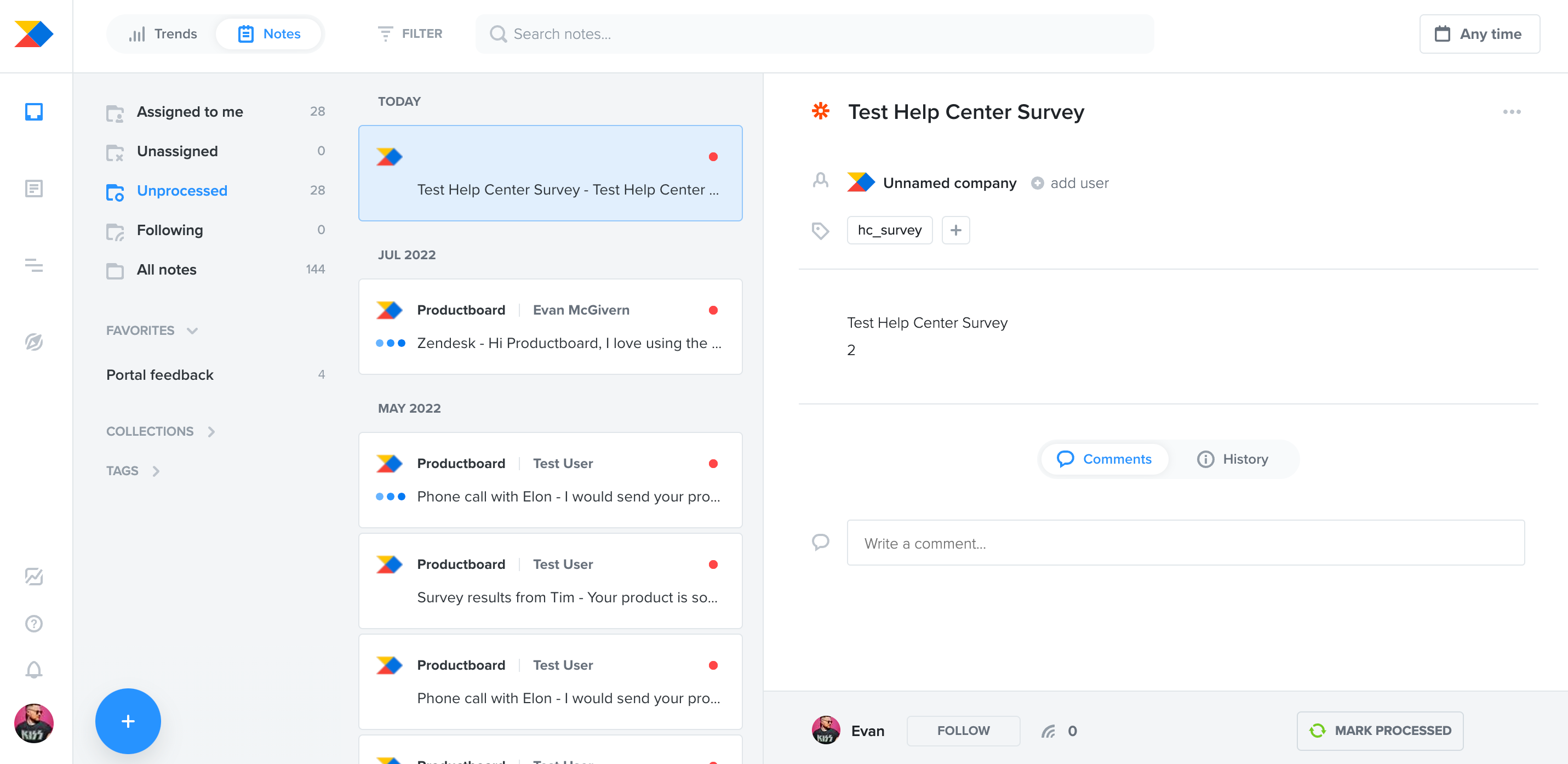Open the chart checklist sidebar icon
The width and height of the screenshot is (1568, 764).
pyautogui.click(x=33, y=576)
